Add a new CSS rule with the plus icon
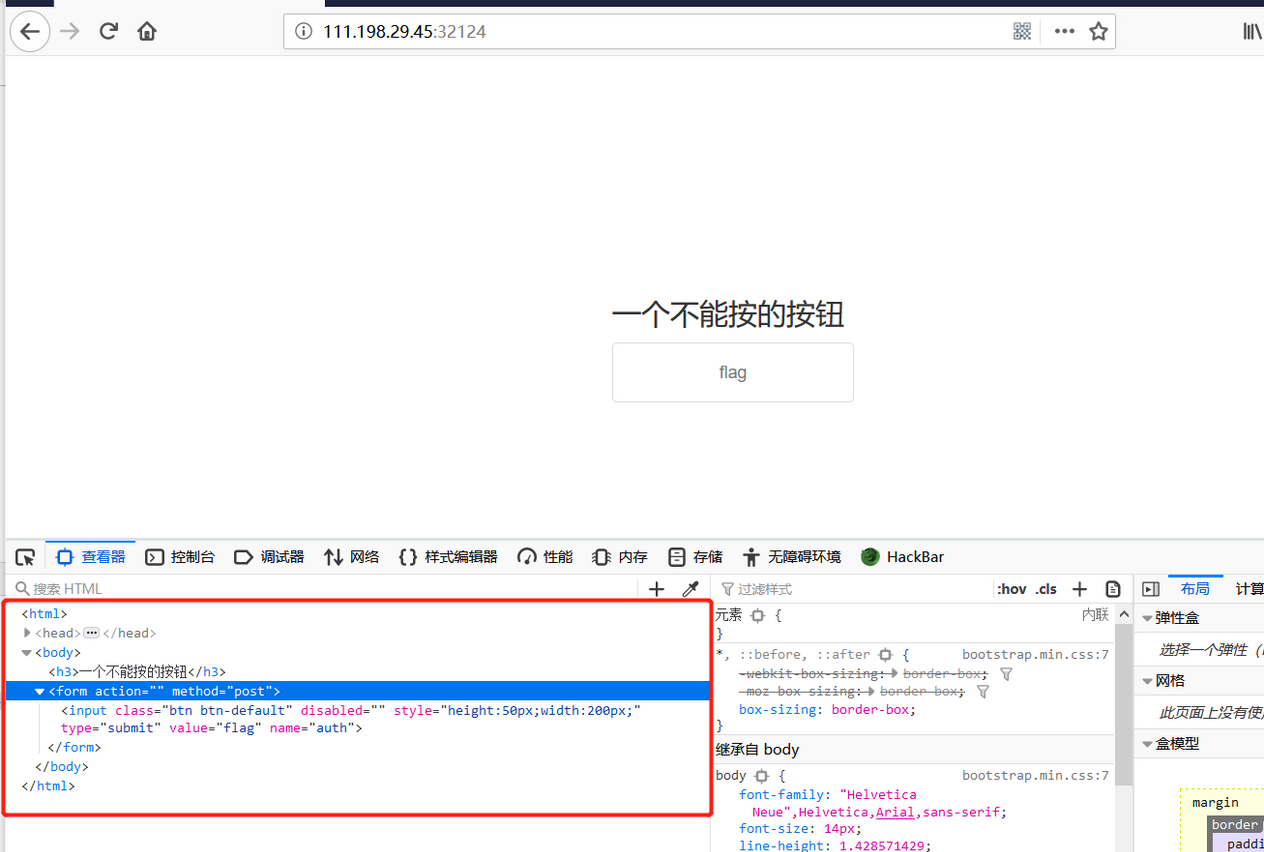This screenshot has height=852, width=1264. tap(1079, 589)
